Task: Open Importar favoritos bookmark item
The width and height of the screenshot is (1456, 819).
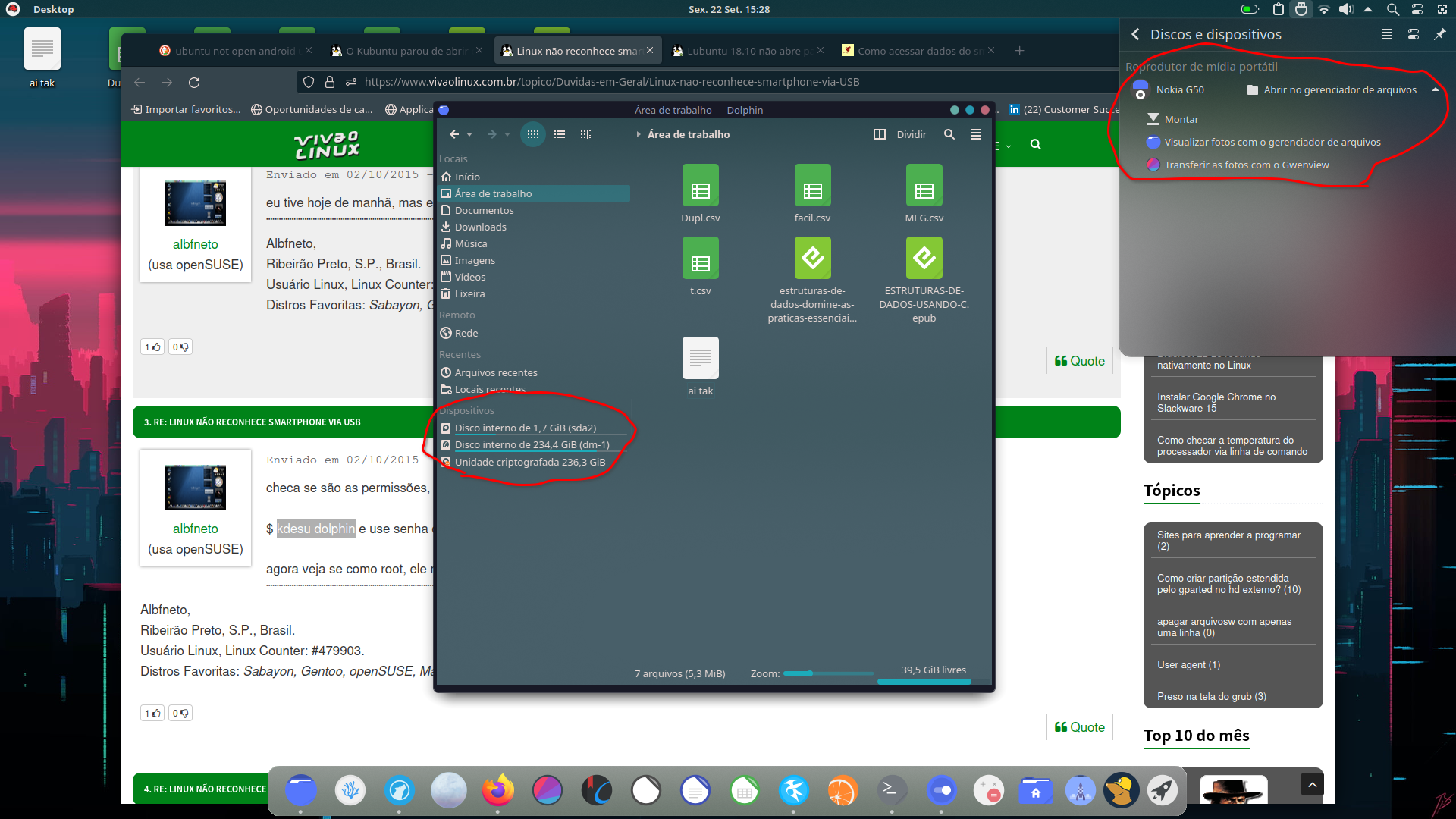Action: (x=186, y=109)
